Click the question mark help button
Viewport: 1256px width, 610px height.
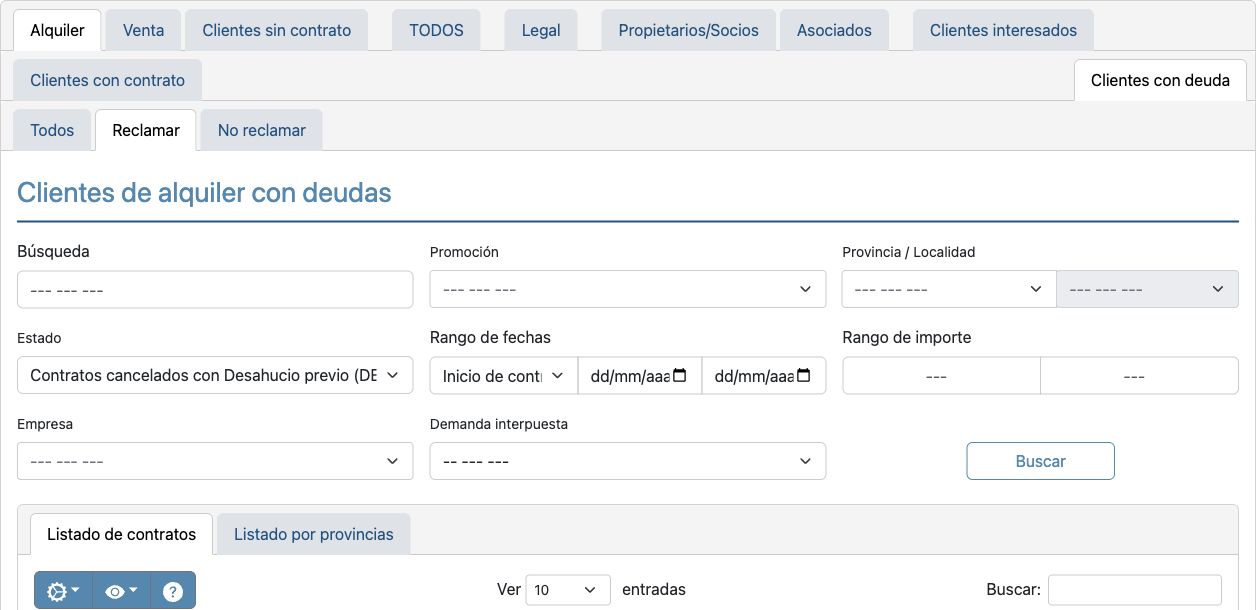(173, 591)
